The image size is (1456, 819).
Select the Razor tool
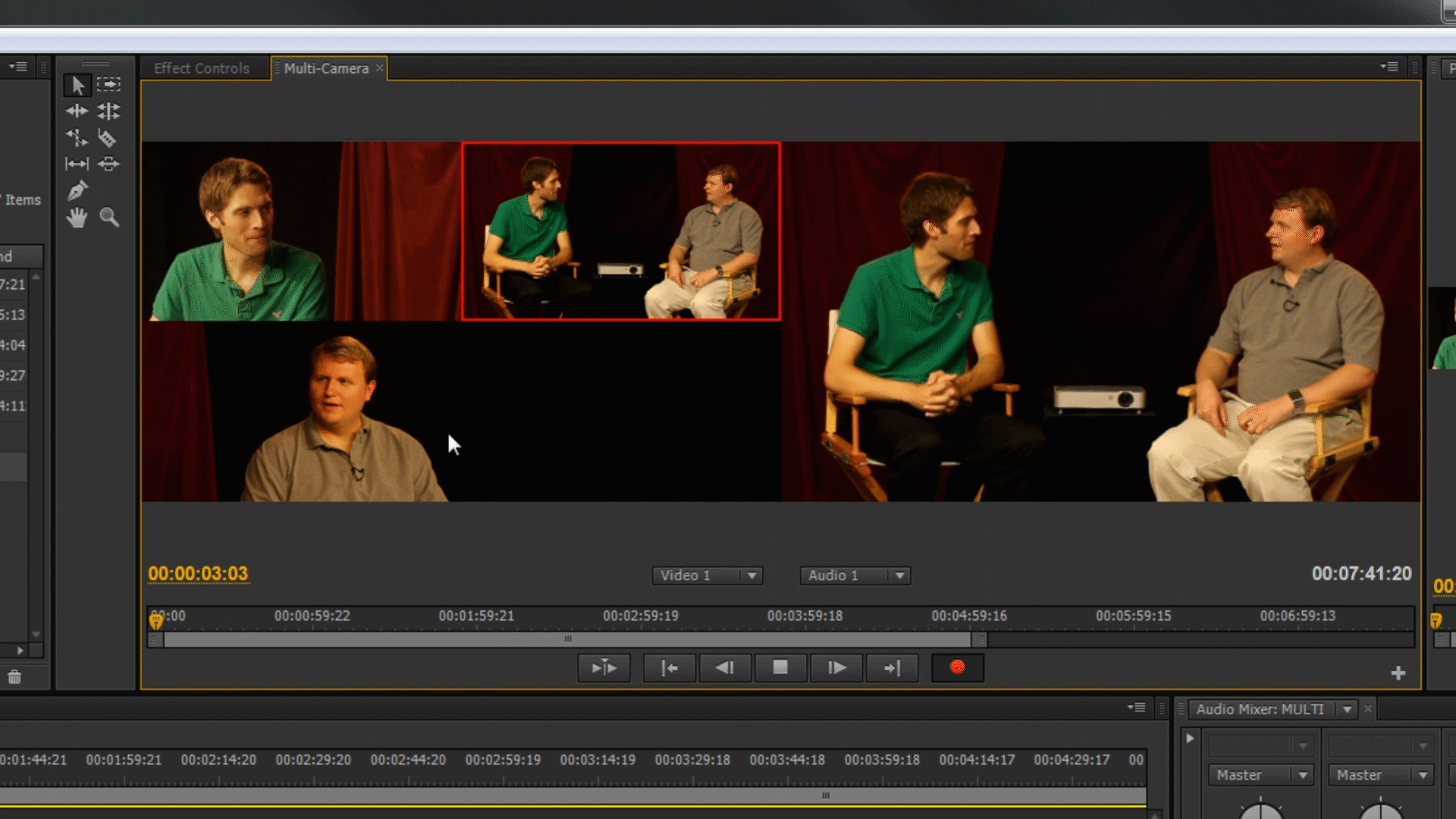click(x=108, y=138)
